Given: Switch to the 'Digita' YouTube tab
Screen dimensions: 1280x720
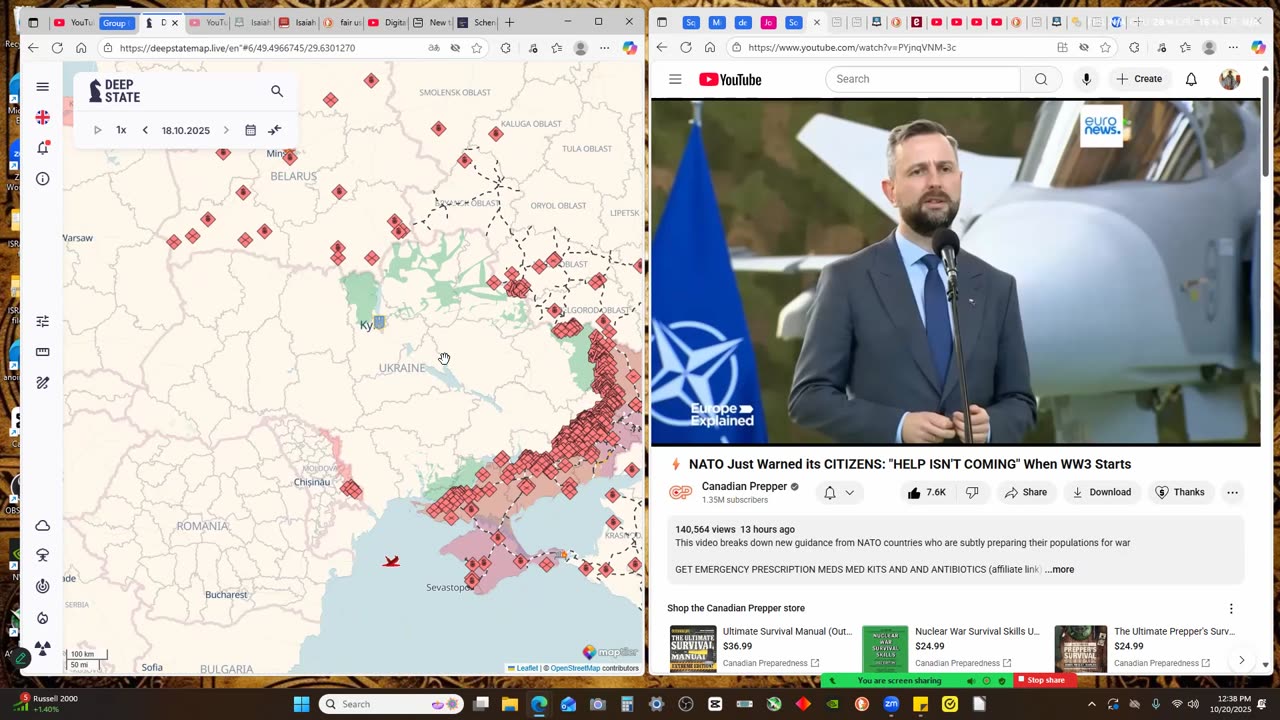Looking at the screenshot, I should 388,22.
